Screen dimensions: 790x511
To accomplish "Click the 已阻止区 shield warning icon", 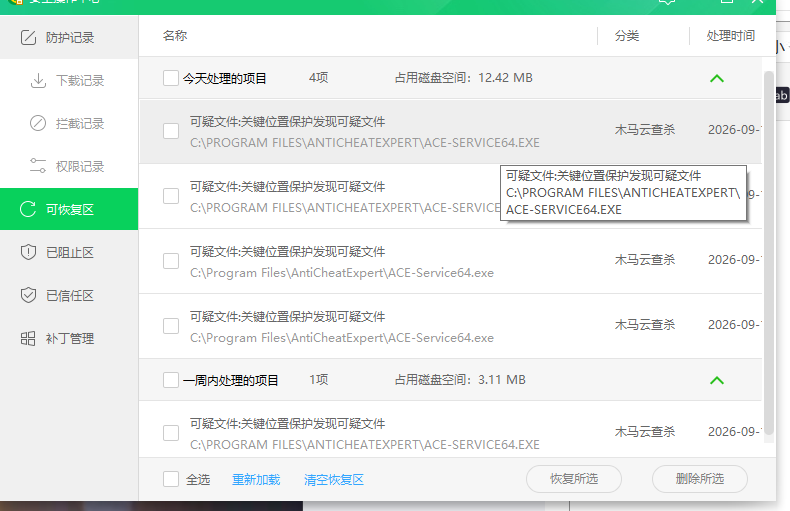I will click(x=28, y=252).
